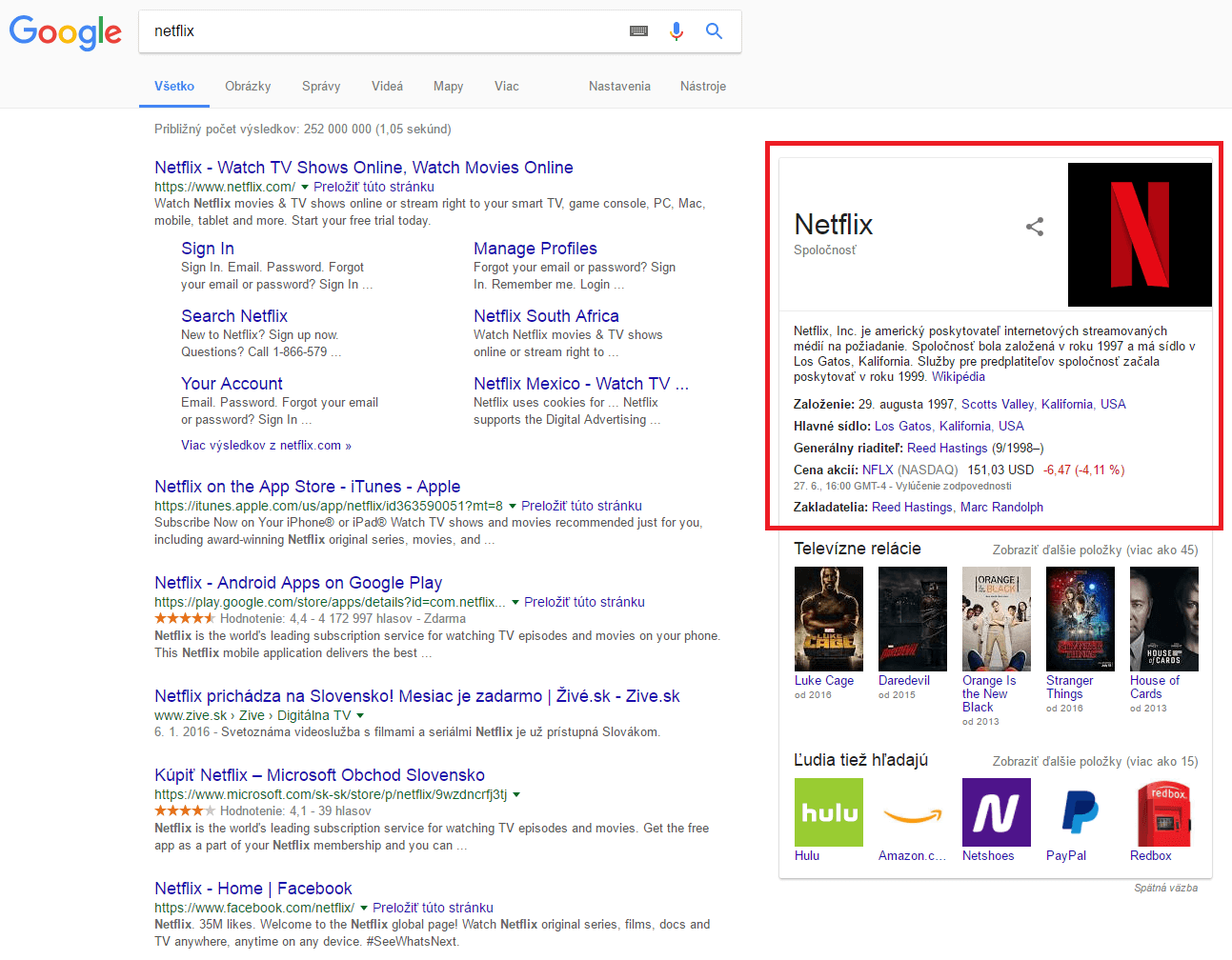Select the Amazon logo
Screen dimensions: 1232x960
pyautogui.click(x=913, y=812)
